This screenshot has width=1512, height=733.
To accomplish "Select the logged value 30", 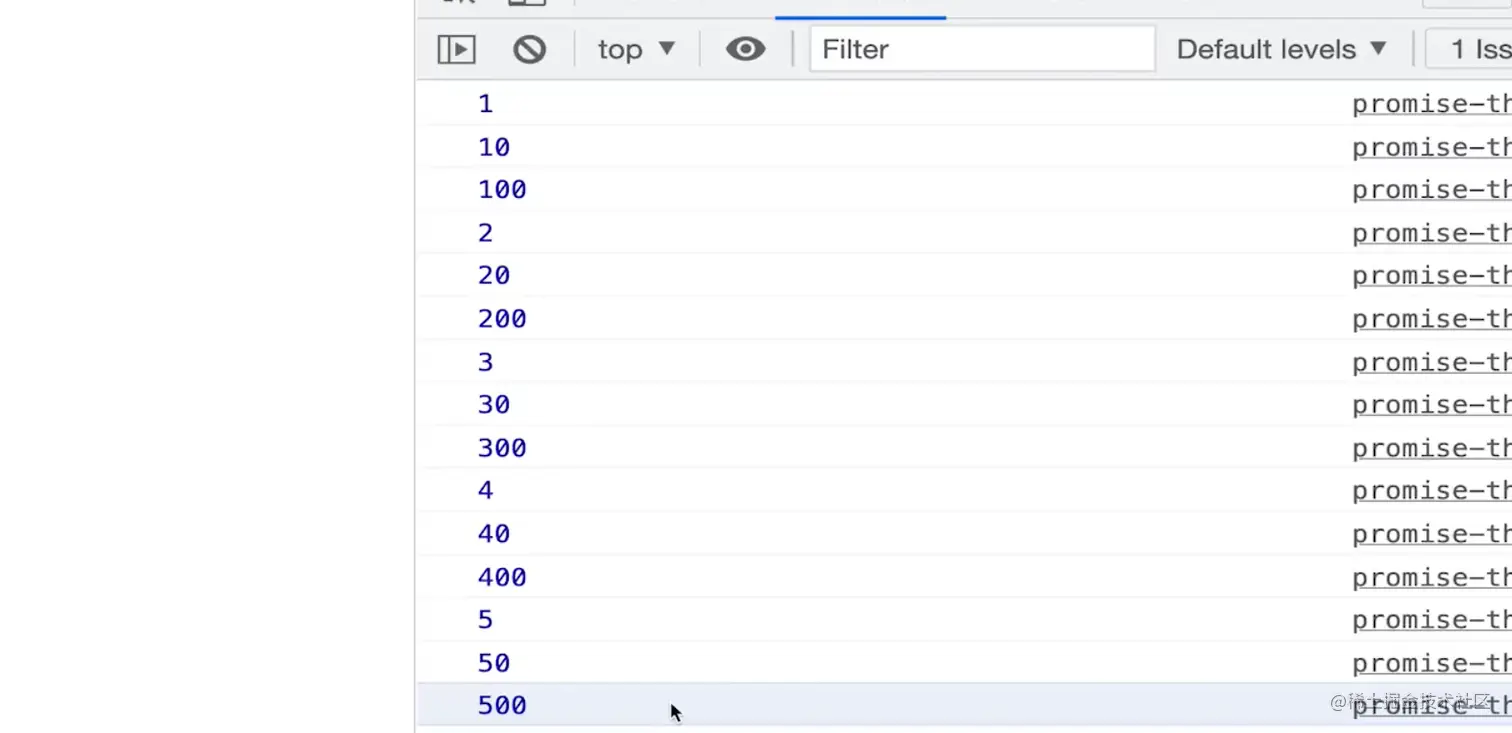I will coord(494,405).
